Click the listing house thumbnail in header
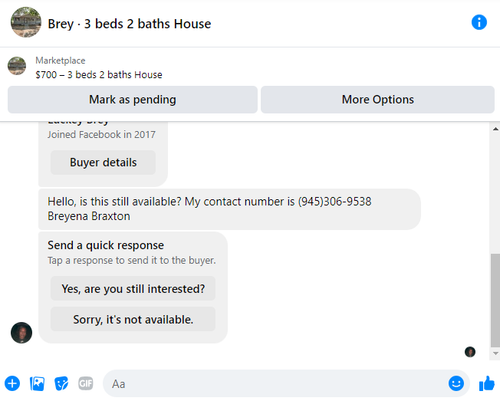Screen dimensions: 500x404 pyautogui.click(x=26, y=22)
